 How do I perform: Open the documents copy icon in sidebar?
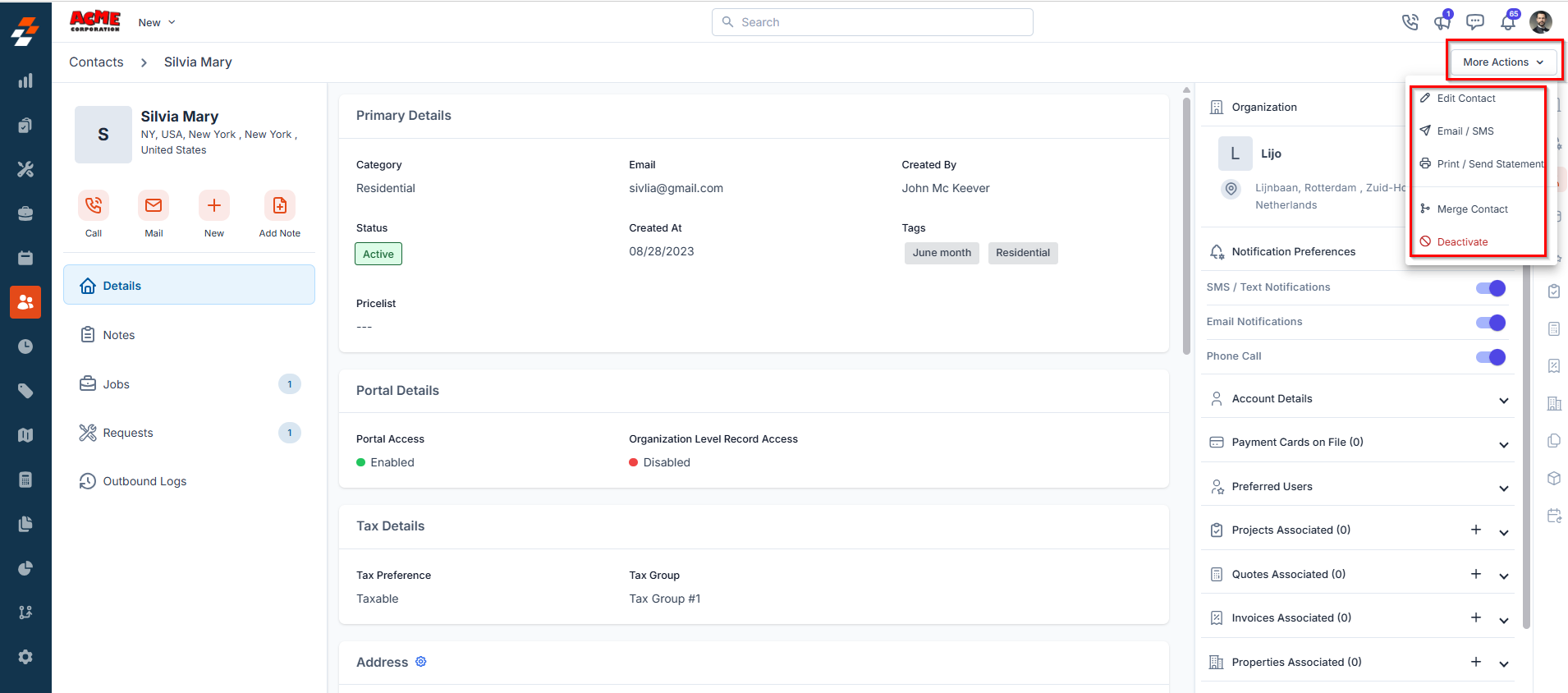[x=25, y=524]
